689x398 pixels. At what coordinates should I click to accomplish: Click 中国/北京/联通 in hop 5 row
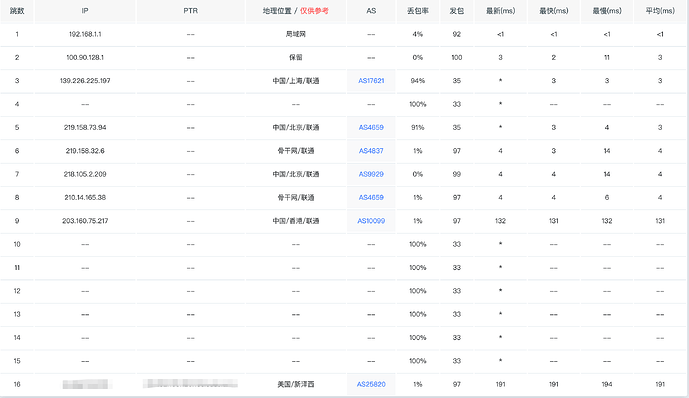pyautogui.click(x=296, y=127)
